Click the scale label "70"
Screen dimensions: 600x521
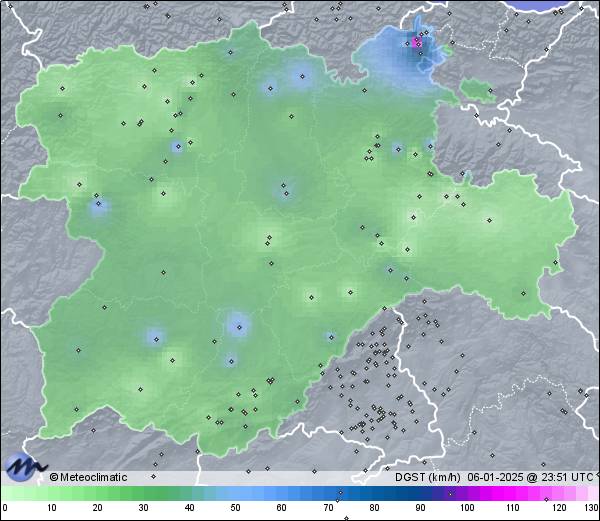328,508
